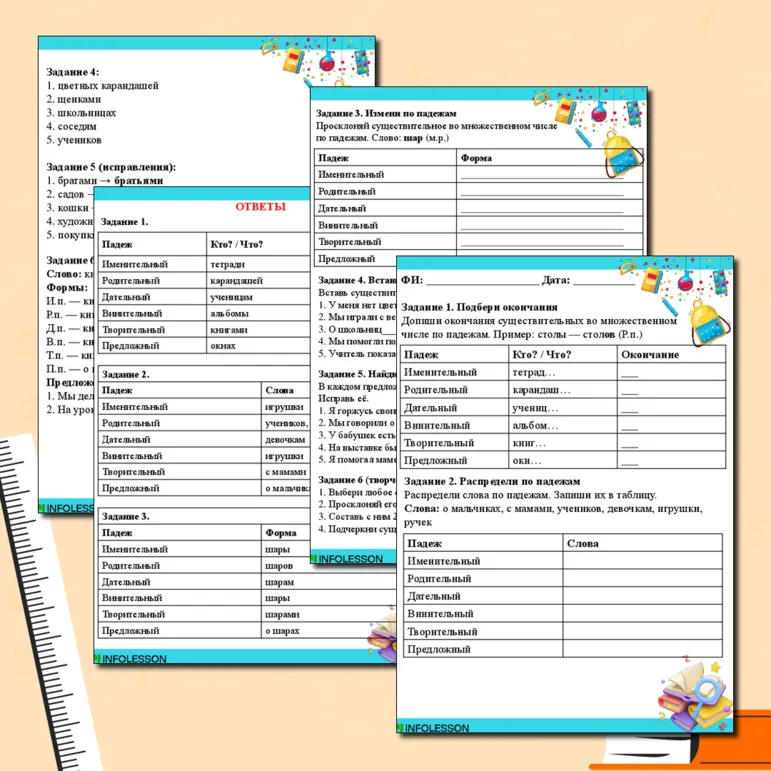Click empty Слова cell beside Творительный on front worksheet
This screenshot has height=771, width=771.
(x=642, y=632)
